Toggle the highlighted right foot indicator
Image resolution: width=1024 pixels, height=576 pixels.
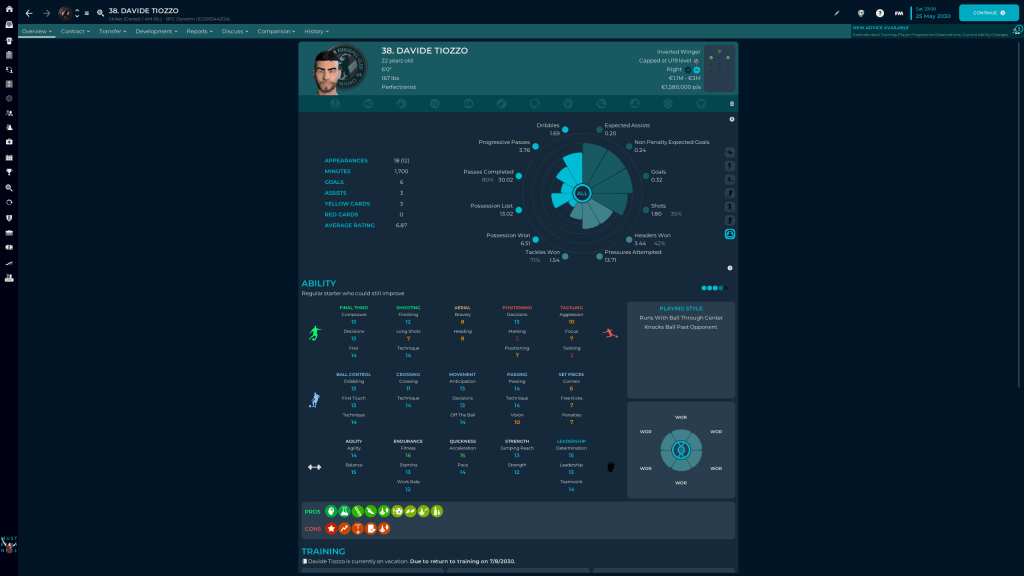pos(697,70)
